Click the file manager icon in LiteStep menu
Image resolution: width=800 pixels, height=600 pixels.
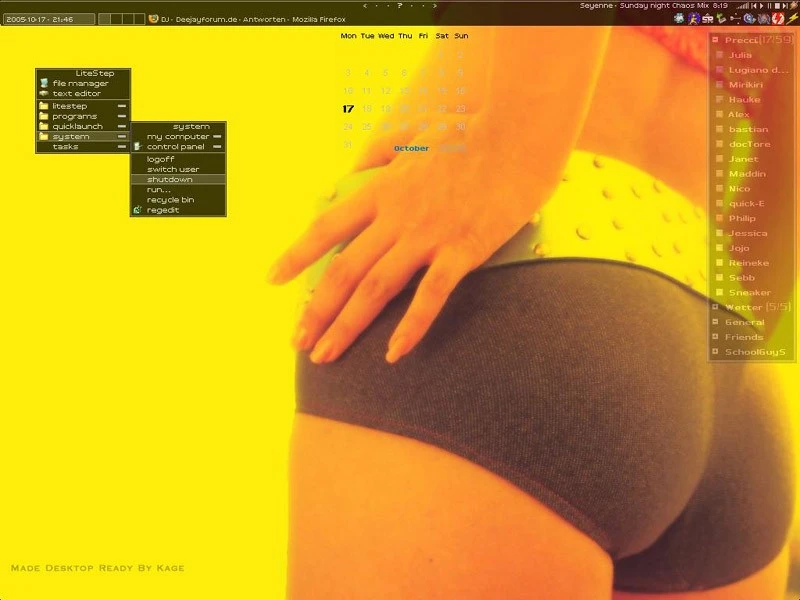43,84
